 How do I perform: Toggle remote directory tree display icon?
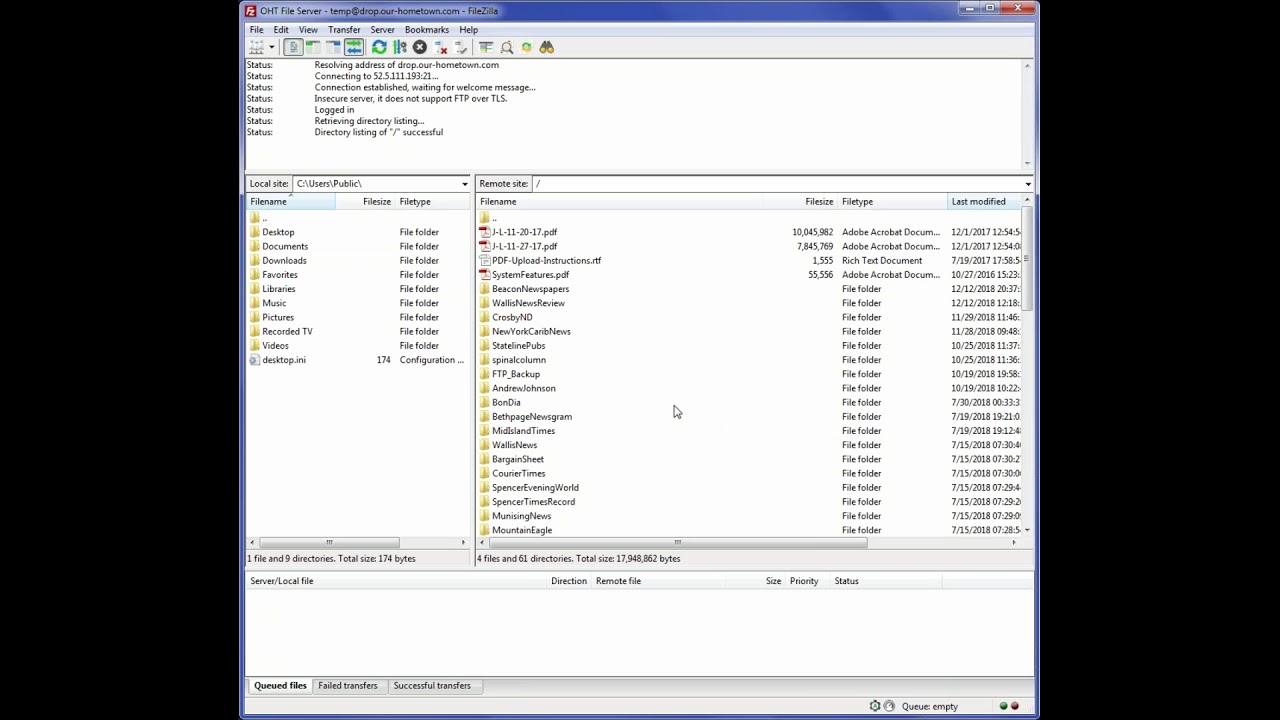[333, 47]
